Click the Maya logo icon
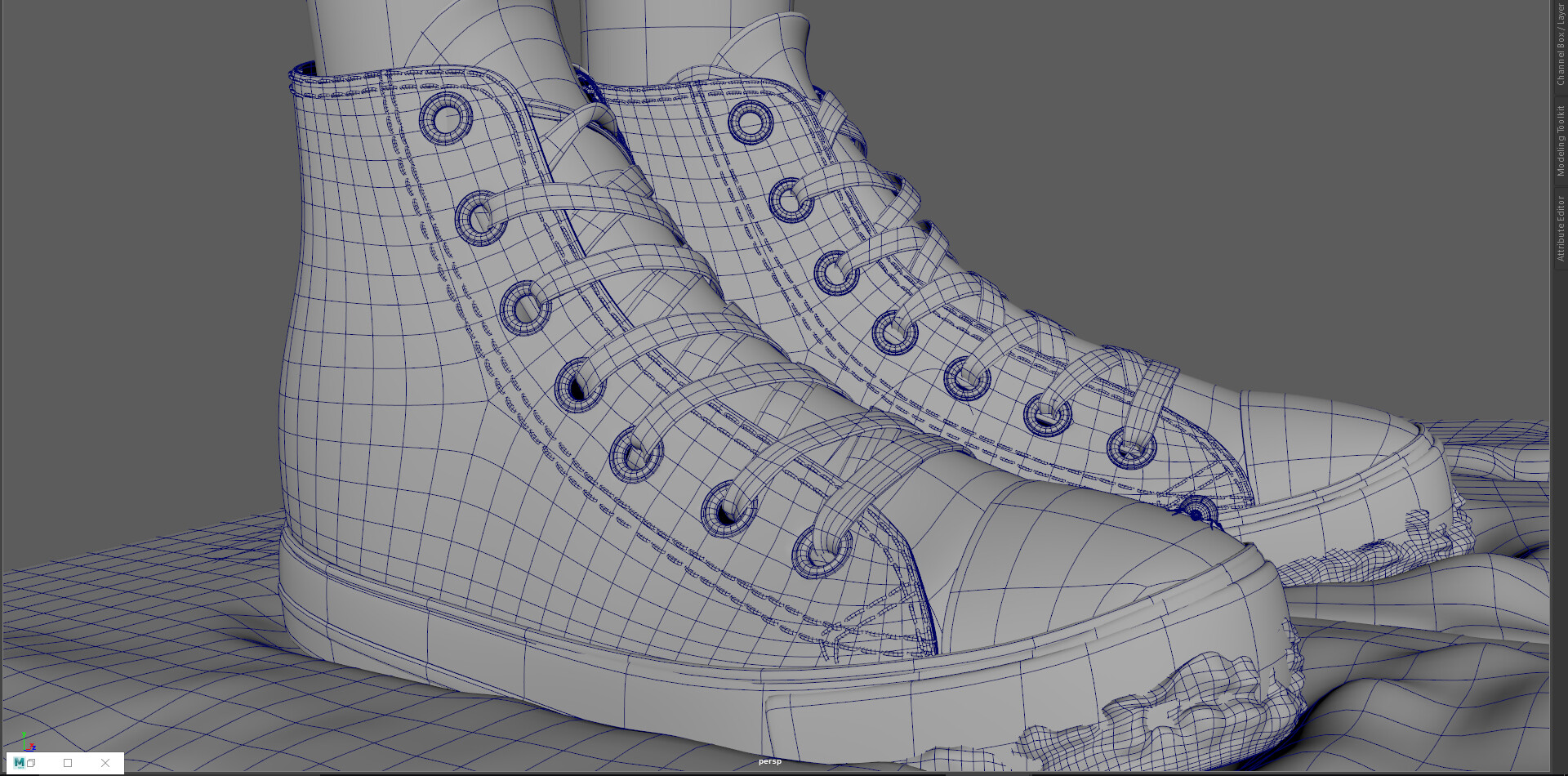Image resolution: width=1568 pixels, height=776 pixels. click(19, 763)
